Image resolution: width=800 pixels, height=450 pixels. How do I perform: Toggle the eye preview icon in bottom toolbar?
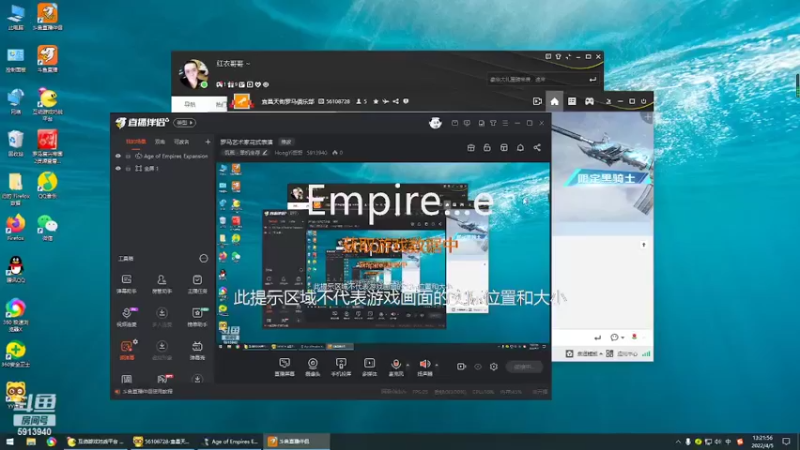point(478,366)
